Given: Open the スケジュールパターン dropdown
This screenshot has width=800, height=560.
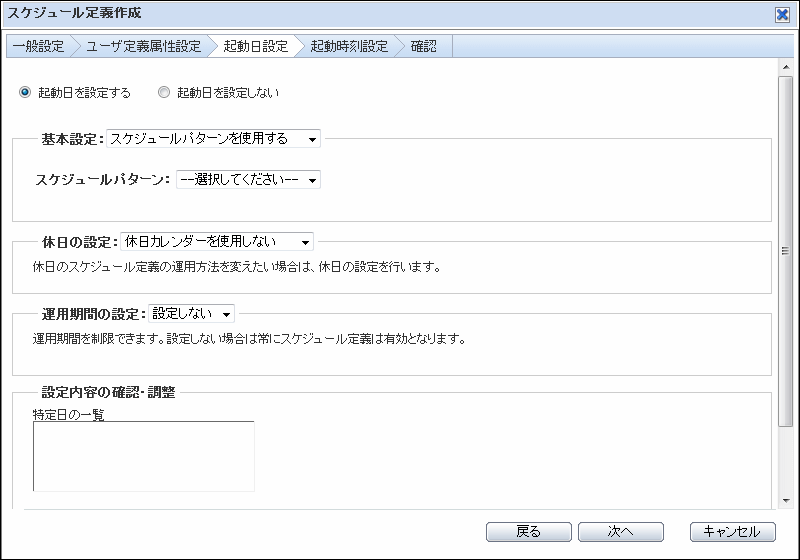Looking at the screenshot, I should (248, 180).
